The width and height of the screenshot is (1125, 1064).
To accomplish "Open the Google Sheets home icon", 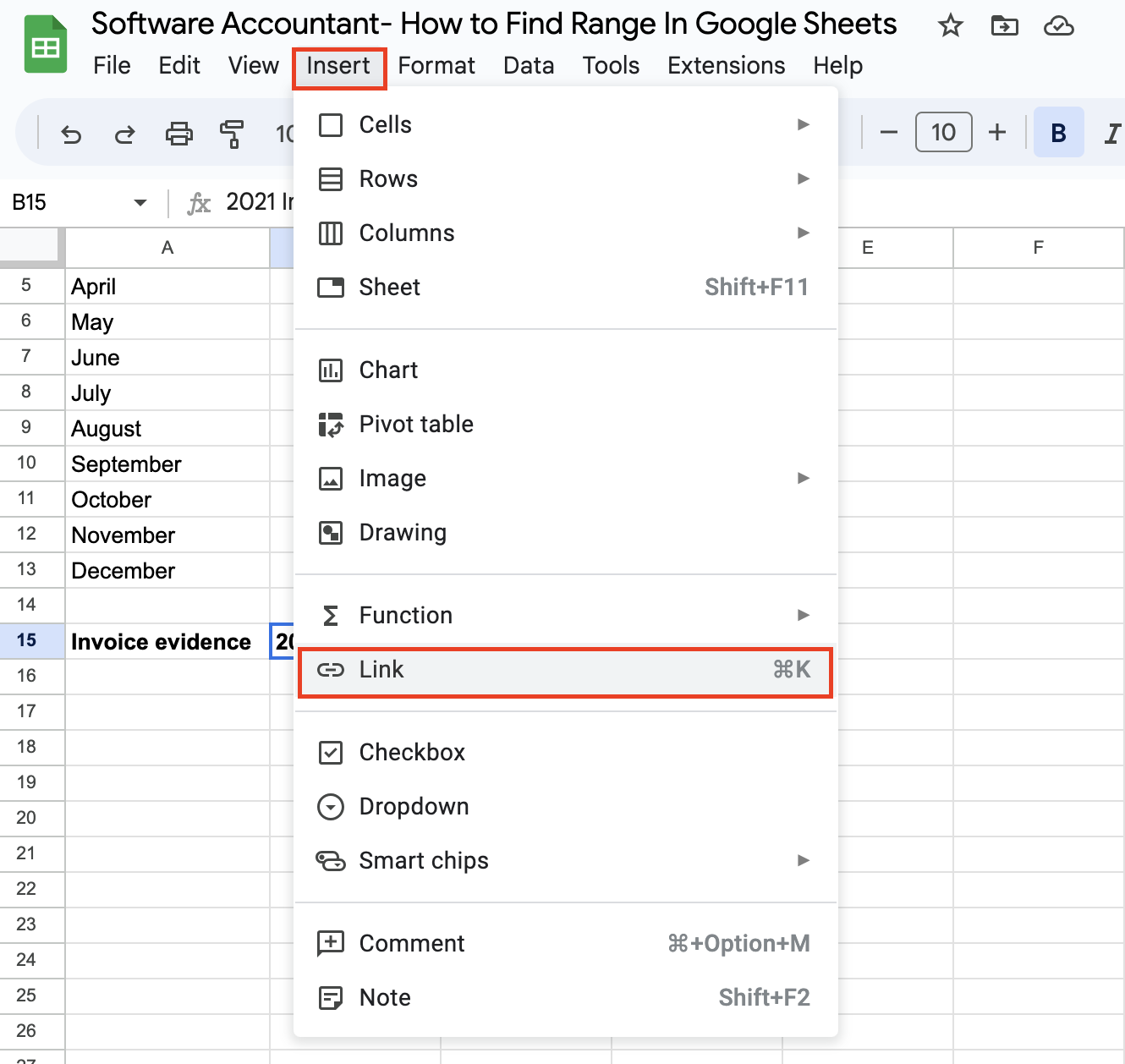I will [x=46, y=45].
